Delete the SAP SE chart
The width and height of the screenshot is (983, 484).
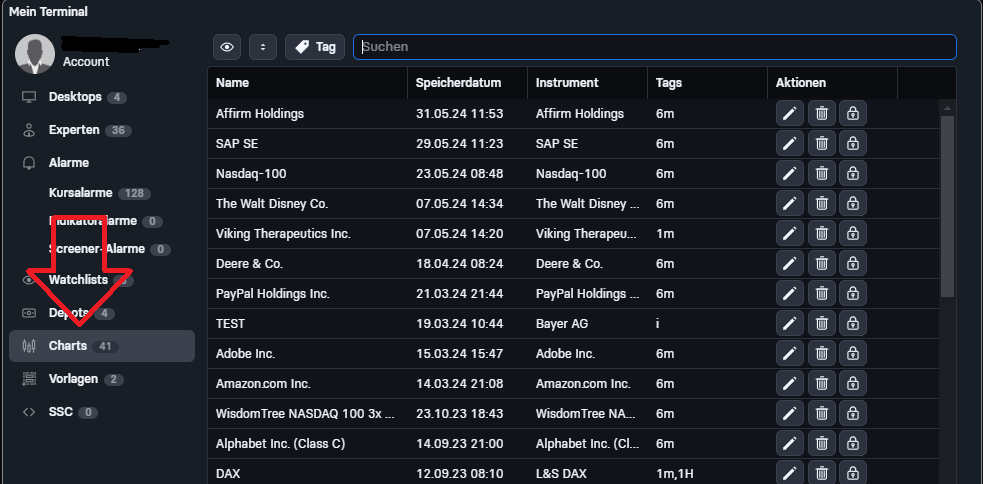[821, 144]
